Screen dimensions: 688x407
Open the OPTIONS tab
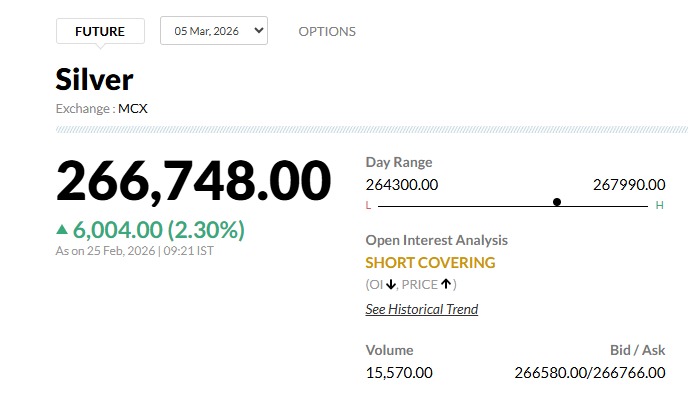[x=327, y=31]
